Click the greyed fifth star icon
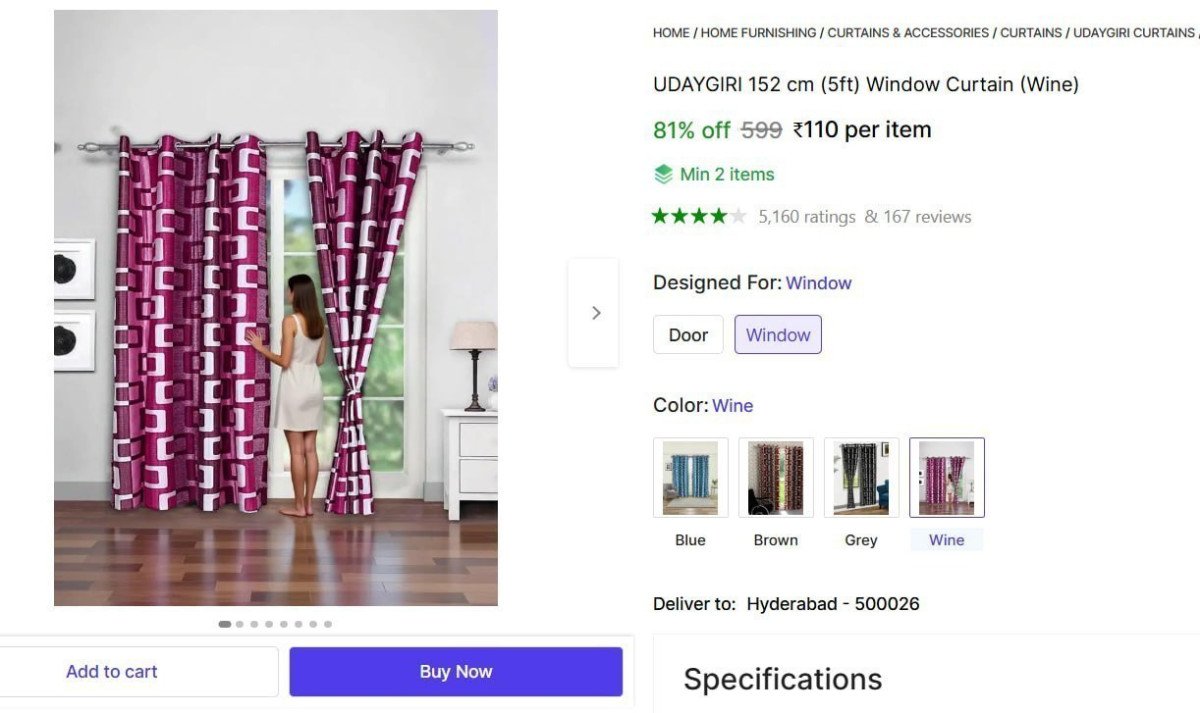 [x=736, y=215]
